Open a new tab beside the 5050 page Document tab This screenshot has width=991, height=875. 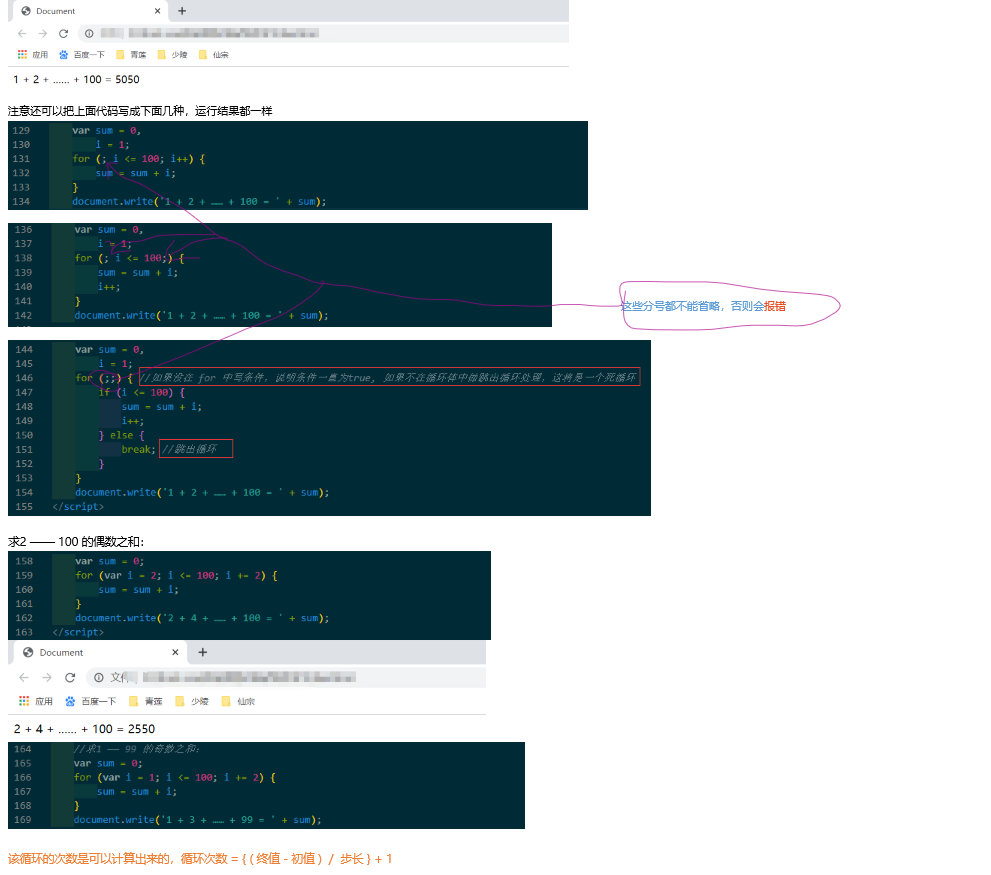[x=182, y=11]
